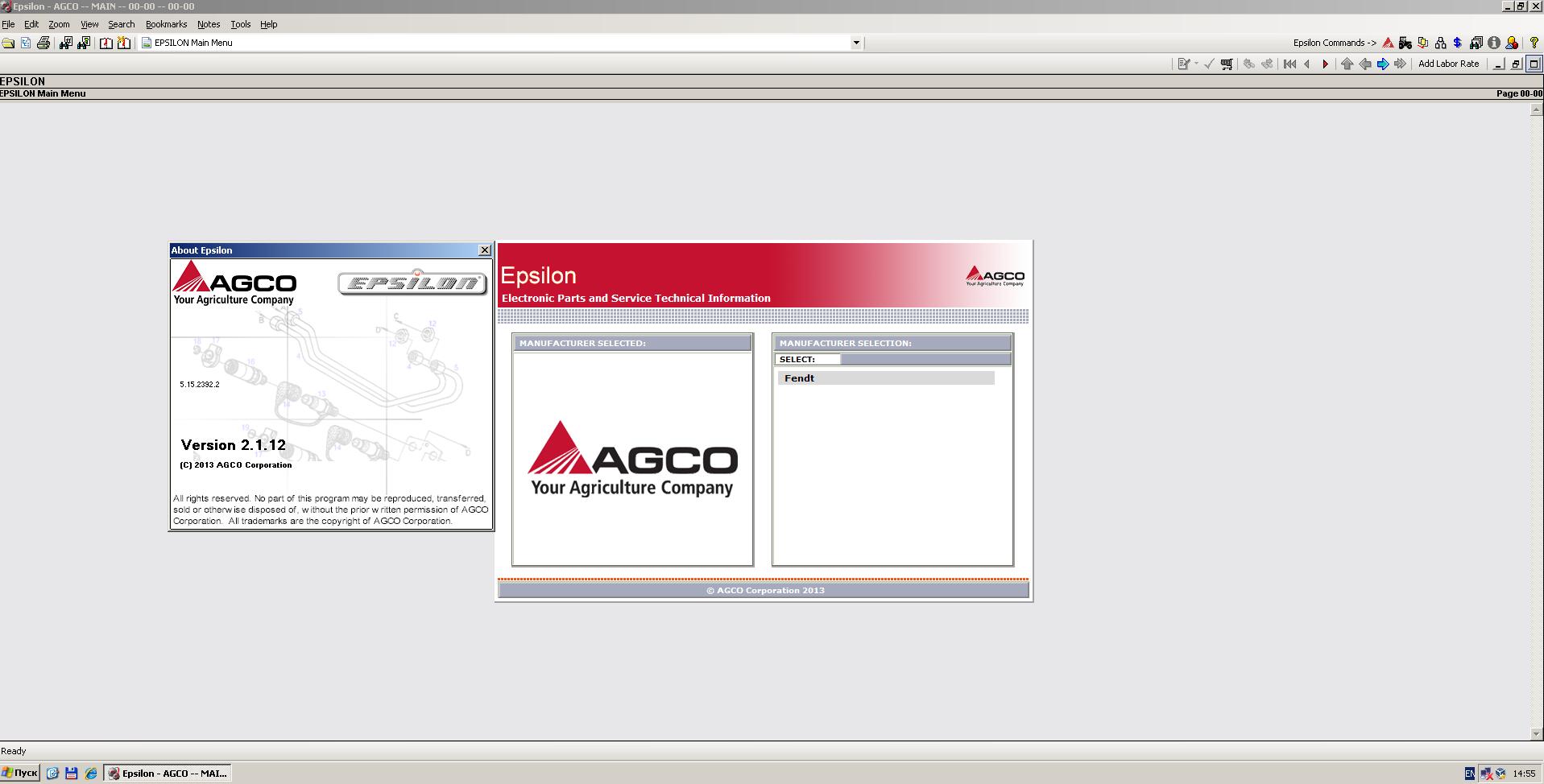Viewport: 1544px width, 784px height.
Task: Click the gray double right arrow icon
Action: pyautogui.click(x=1401, y=64)
